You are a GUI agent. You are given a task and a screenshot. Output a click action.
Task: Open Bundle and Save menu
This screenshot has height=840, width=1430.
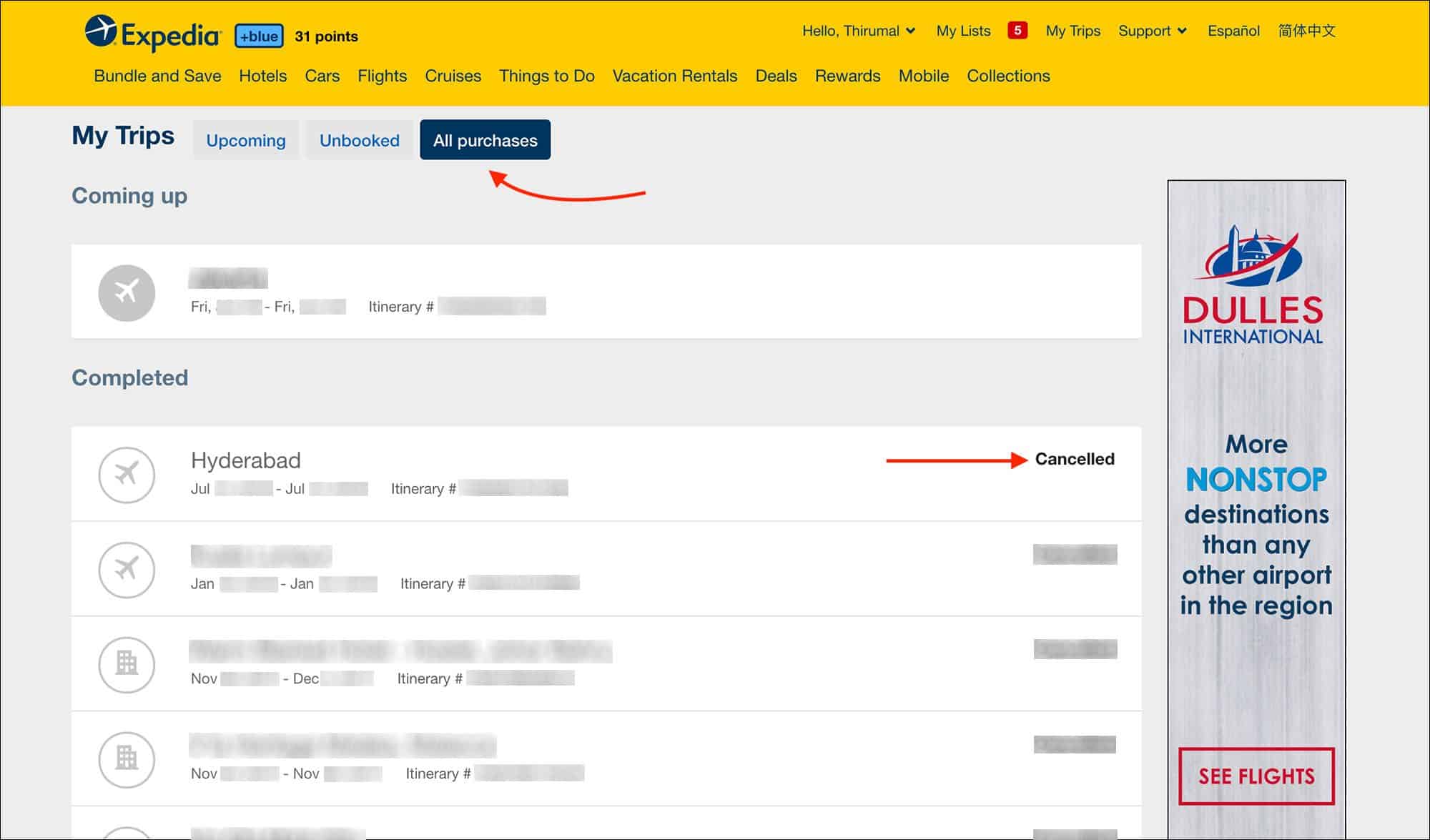click(157, 76)
